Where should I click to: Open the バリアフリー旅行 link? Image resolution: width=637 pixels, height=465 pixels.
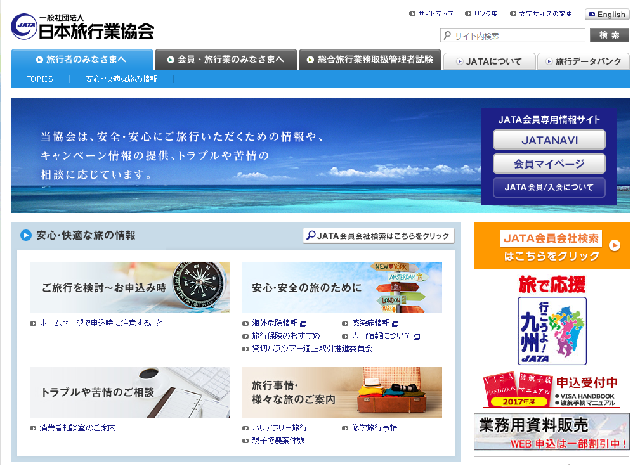(x=279, y=428)
